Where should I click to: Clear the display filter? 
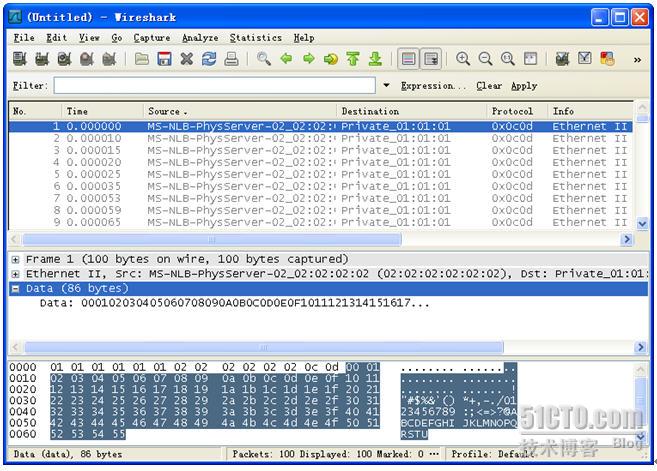point(489,86)
